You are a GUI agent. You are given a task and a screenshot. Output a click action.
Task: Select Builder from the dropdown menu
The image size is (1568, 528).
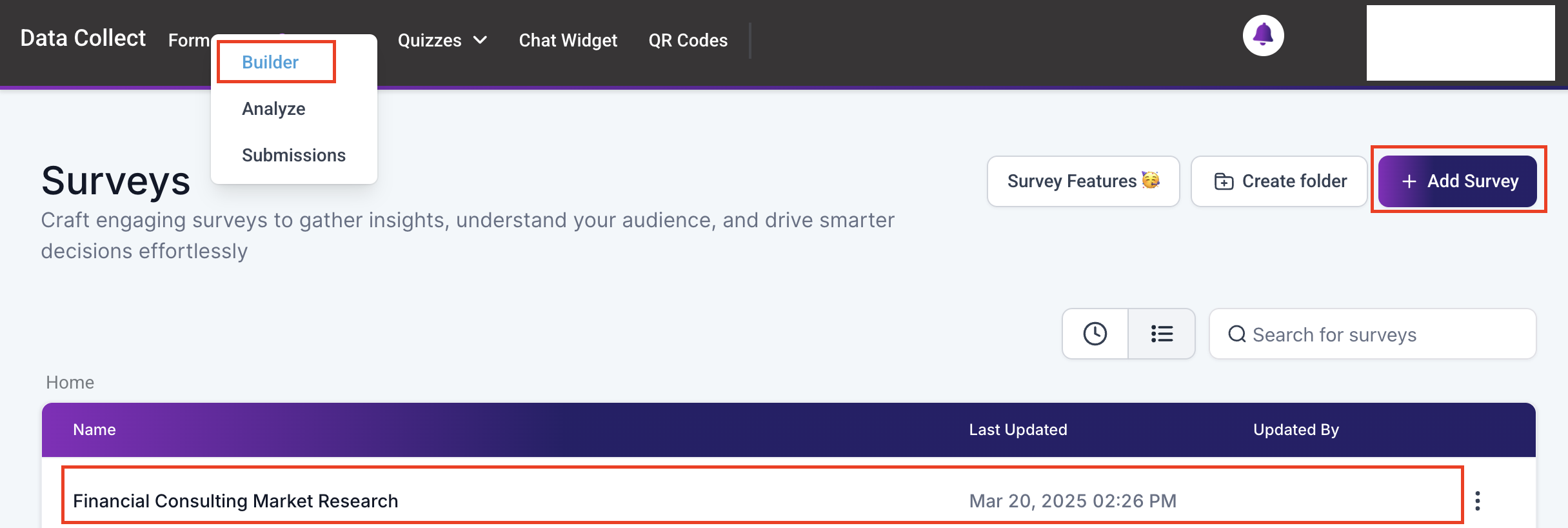270,62
